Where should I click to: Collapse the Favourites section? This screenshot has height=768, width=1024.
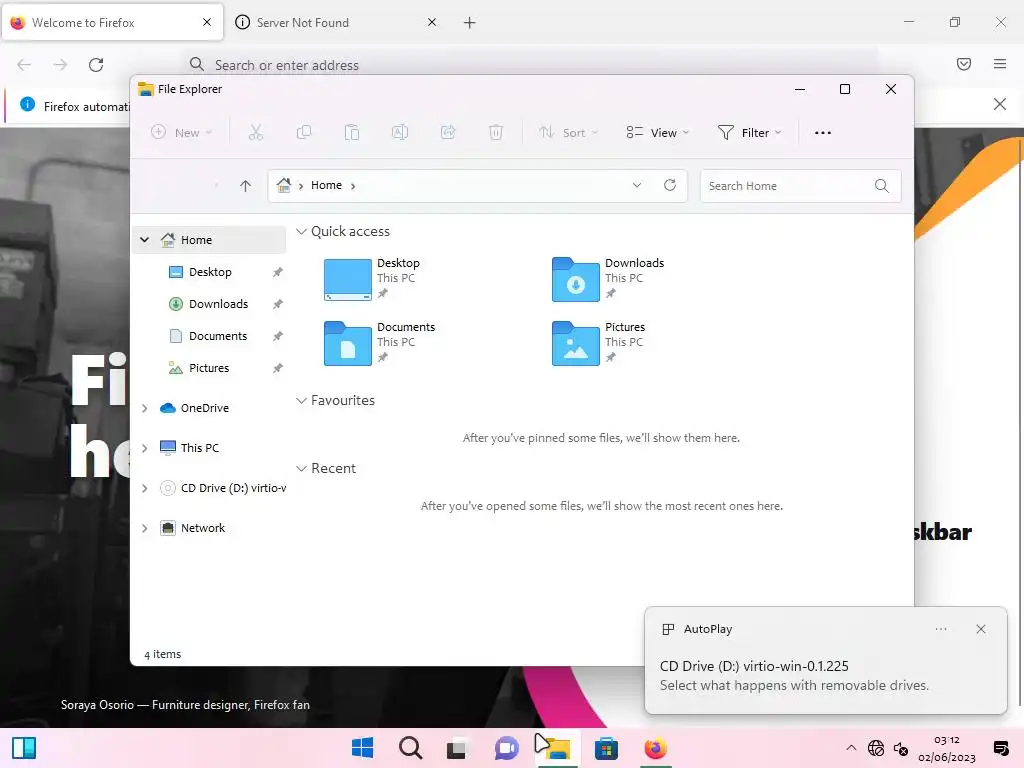coord(302,401)
